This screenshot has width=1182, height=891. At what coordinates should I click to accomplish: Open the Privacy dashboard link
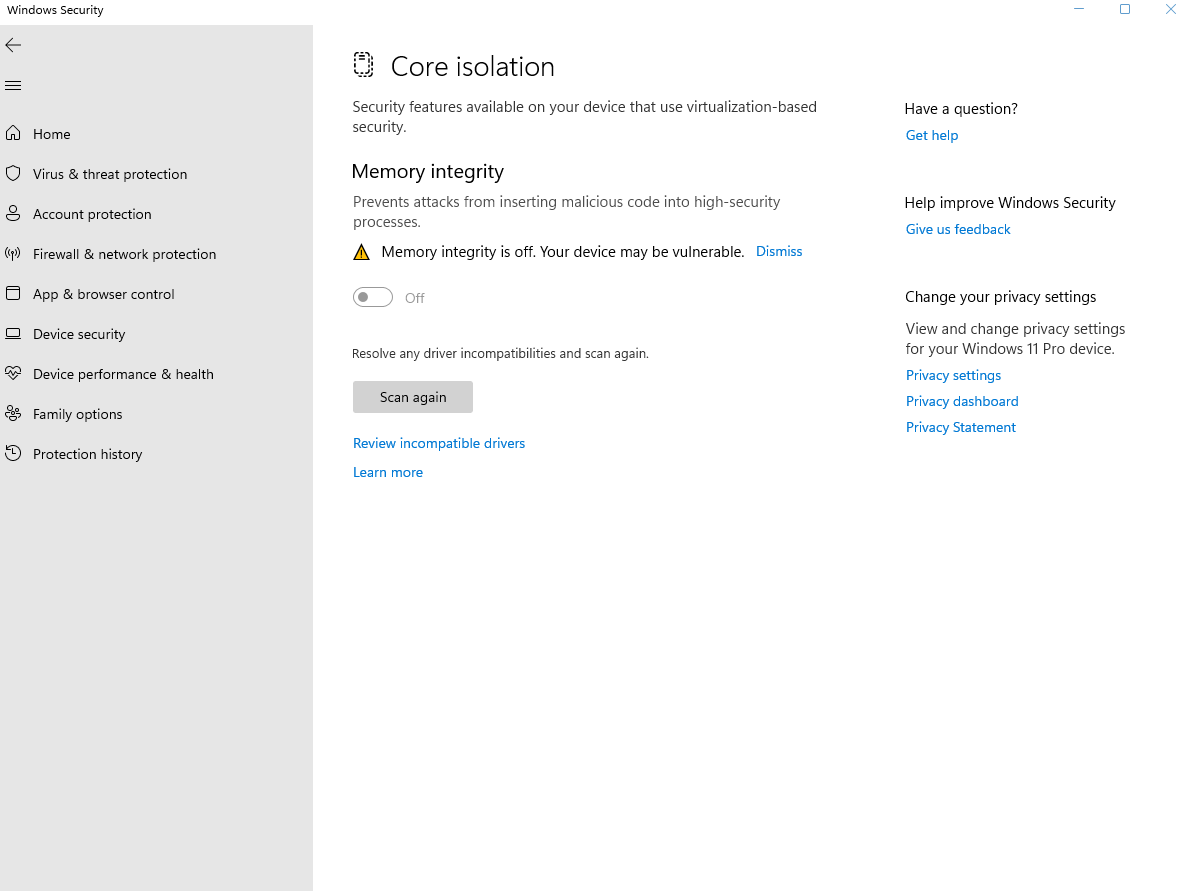pos(962,401)
